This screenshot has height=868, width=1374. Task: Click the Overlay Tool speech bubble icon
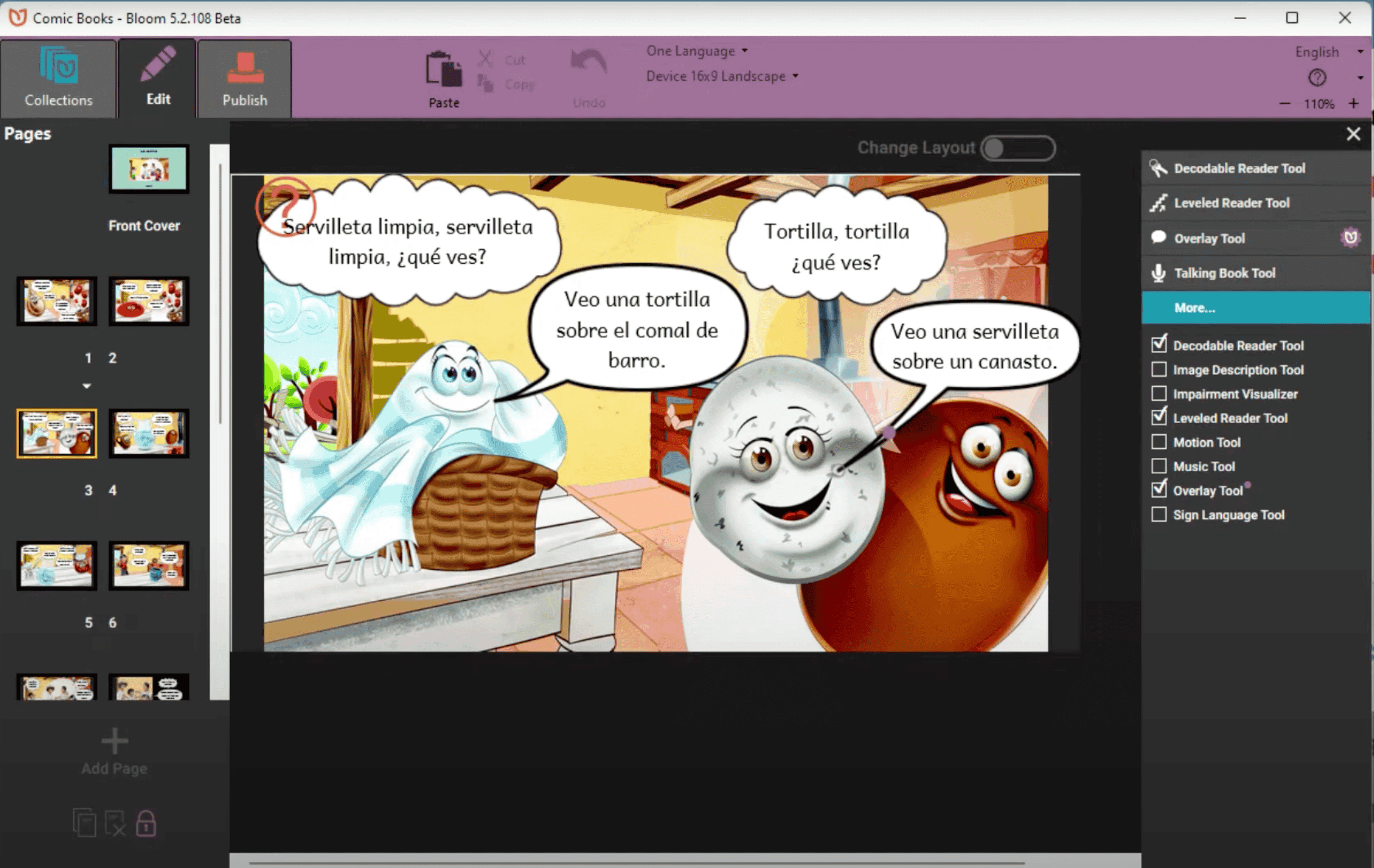(x=1158, y=237)
